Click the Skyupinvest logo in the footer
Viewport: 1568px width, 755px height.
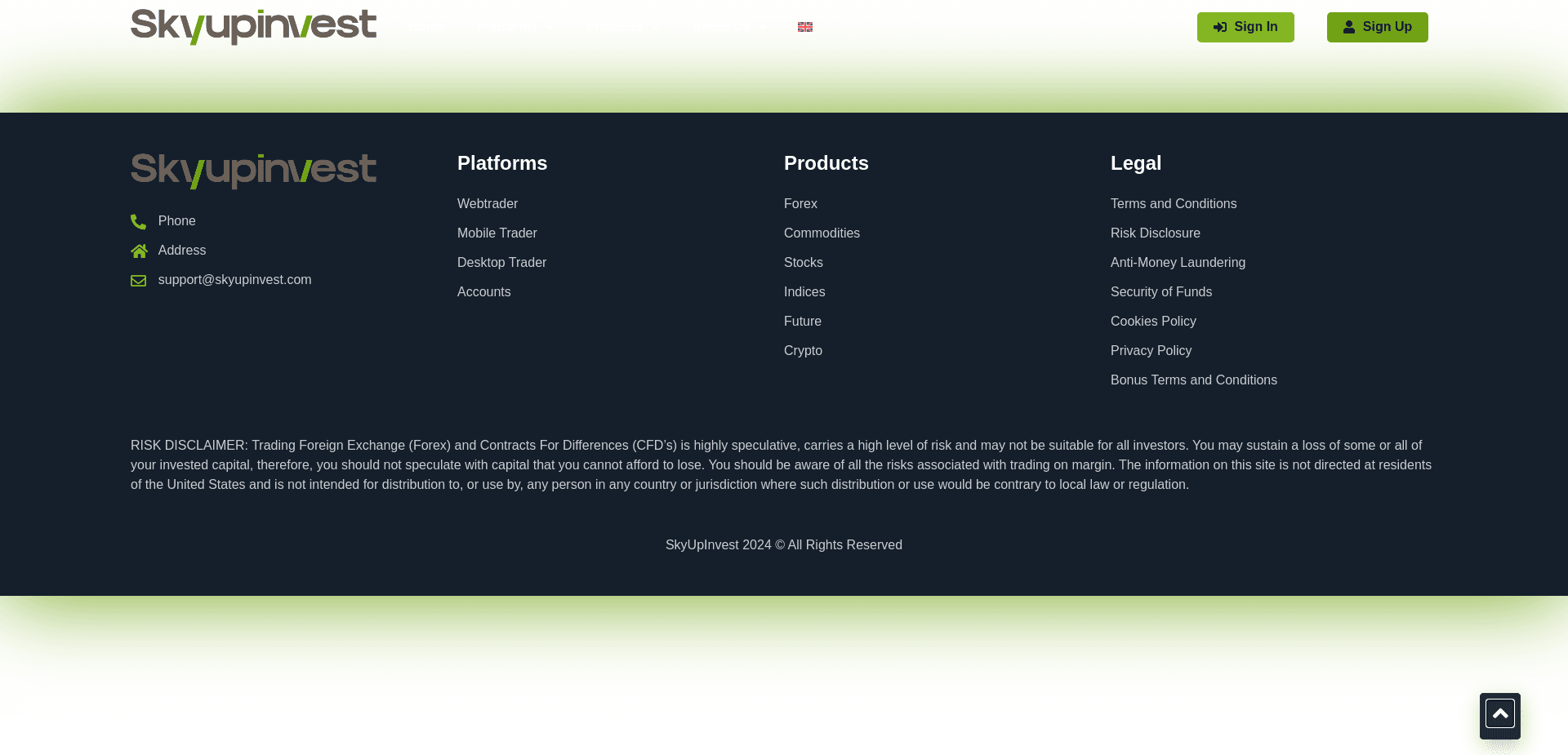pyautogui.click(x=253, y=171)
